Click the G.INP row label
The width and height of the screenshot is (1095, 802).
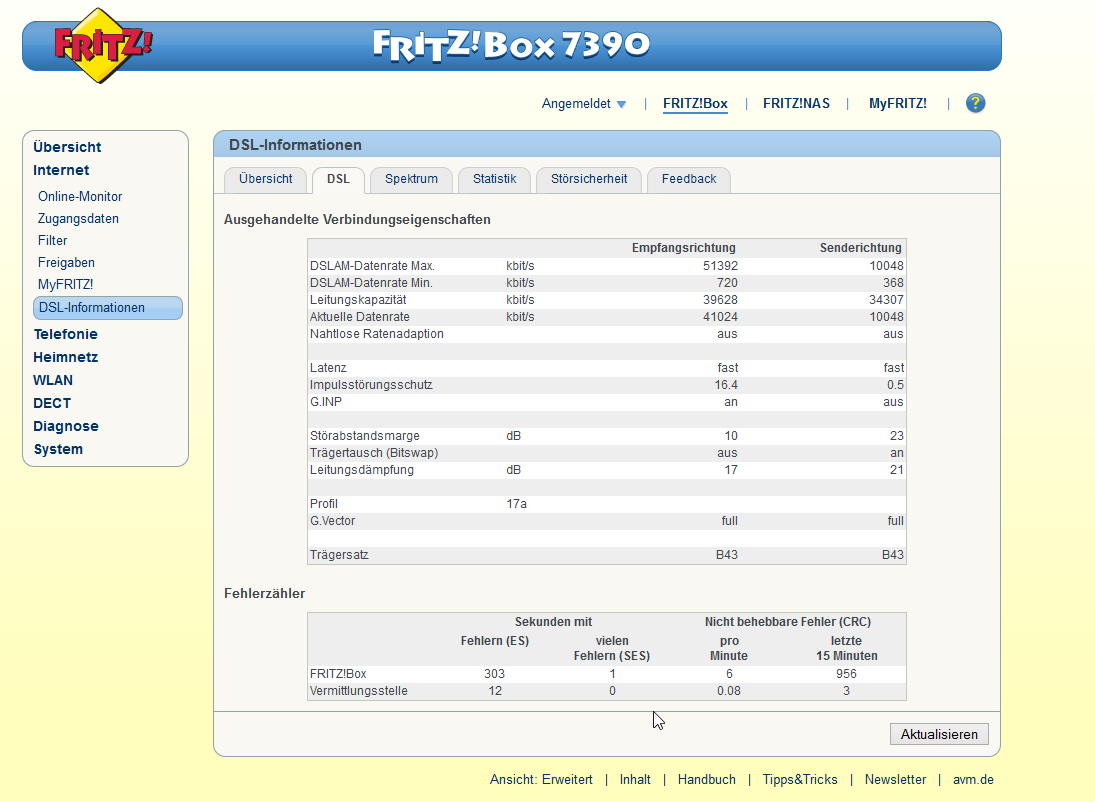point(325,402)
